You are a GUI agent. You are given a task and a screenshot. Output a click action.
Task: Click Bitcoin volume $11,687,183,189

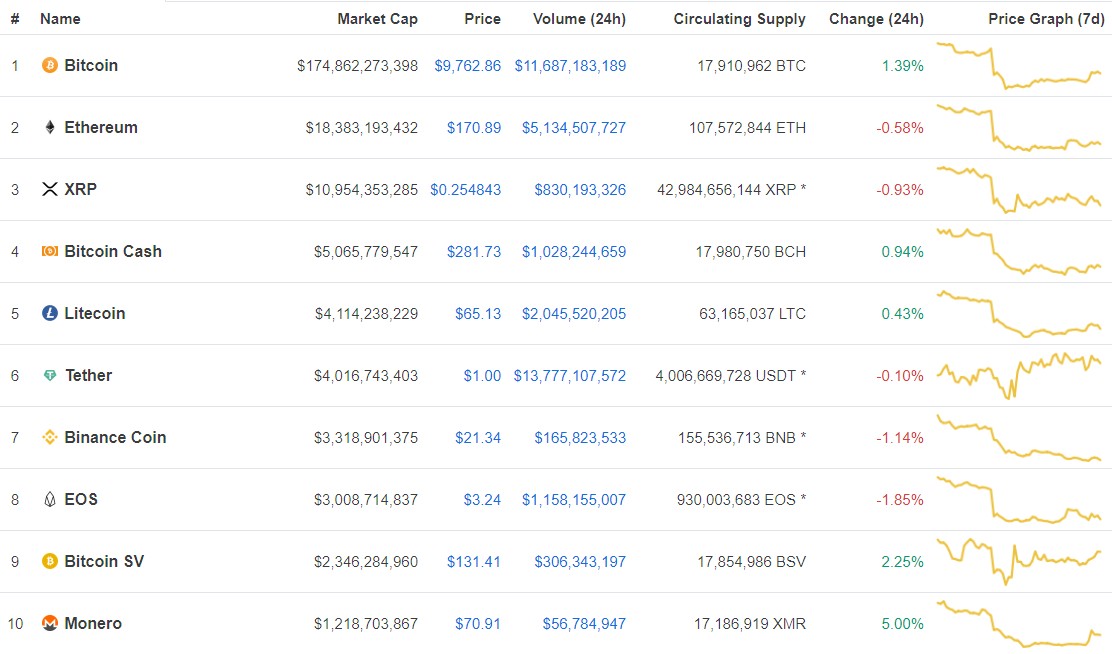point(570,66)
